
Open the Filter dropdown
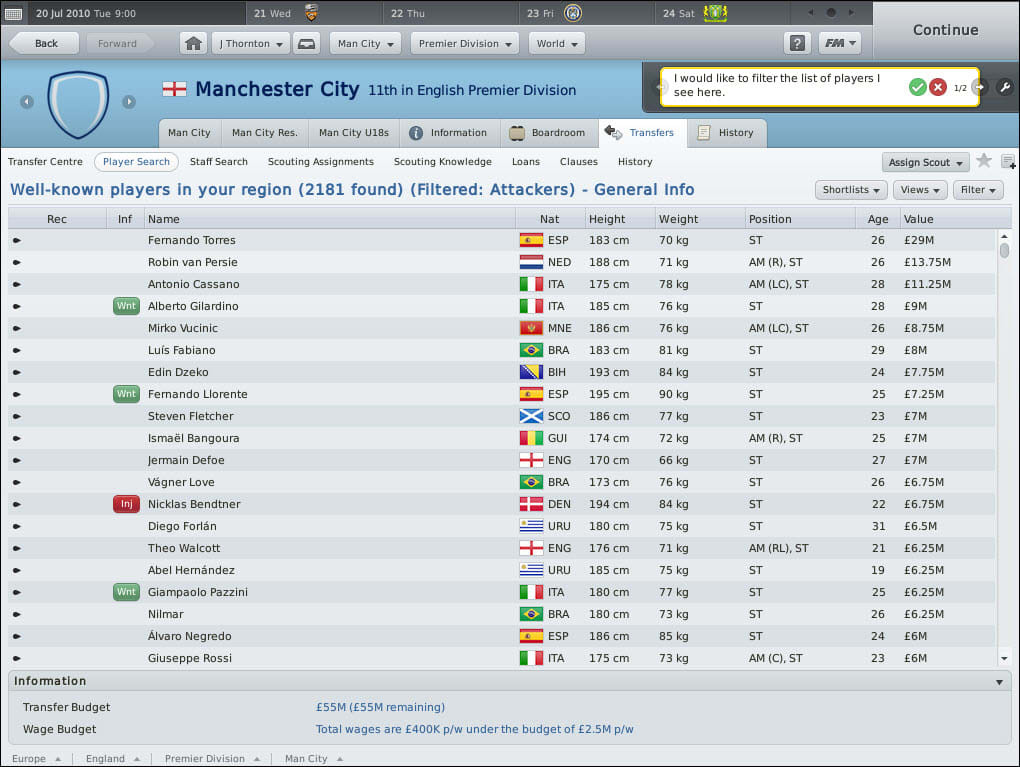(978, 190)
